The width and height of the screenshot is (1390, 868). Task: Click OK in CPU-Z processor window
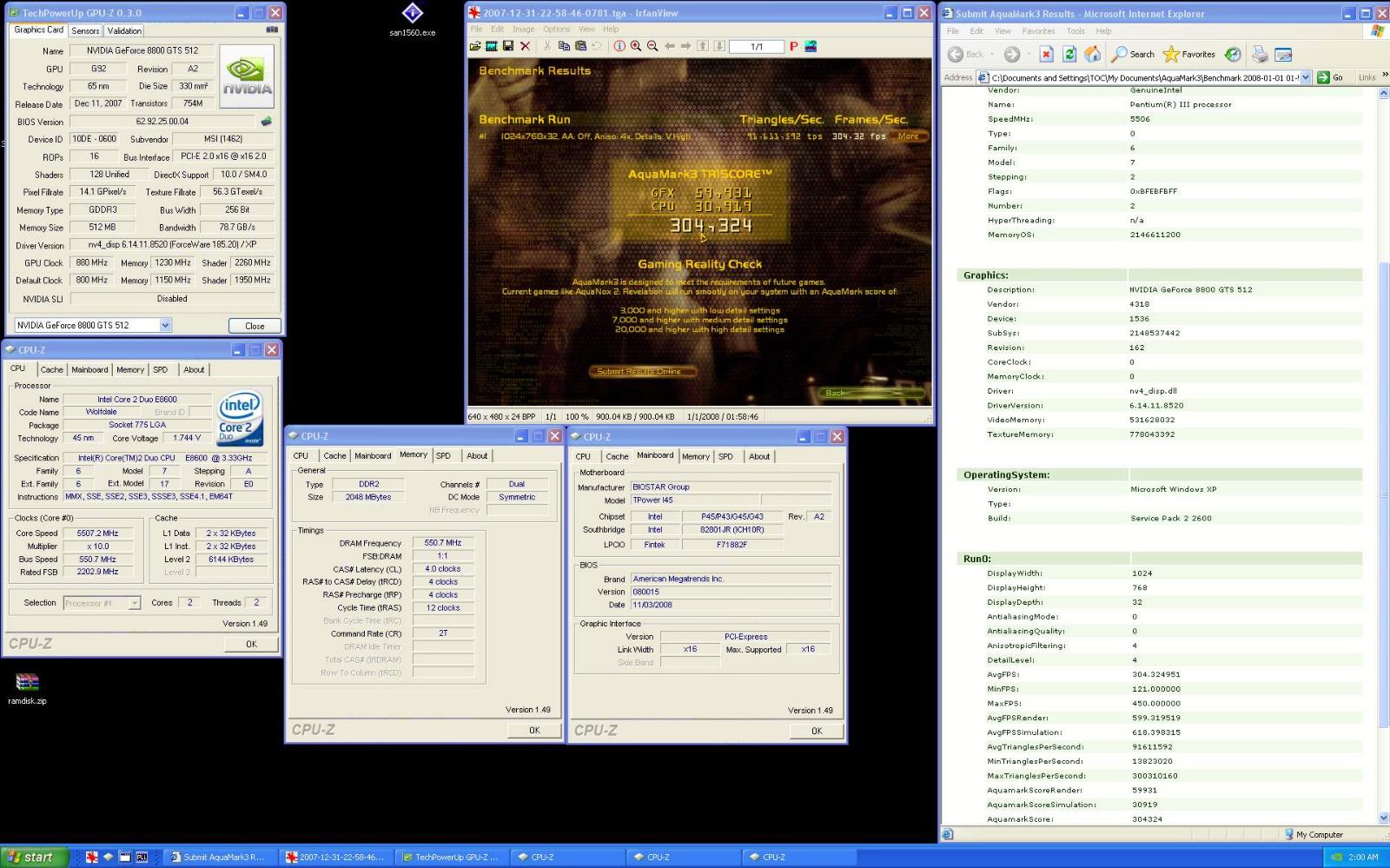click(x=251, y=644)
